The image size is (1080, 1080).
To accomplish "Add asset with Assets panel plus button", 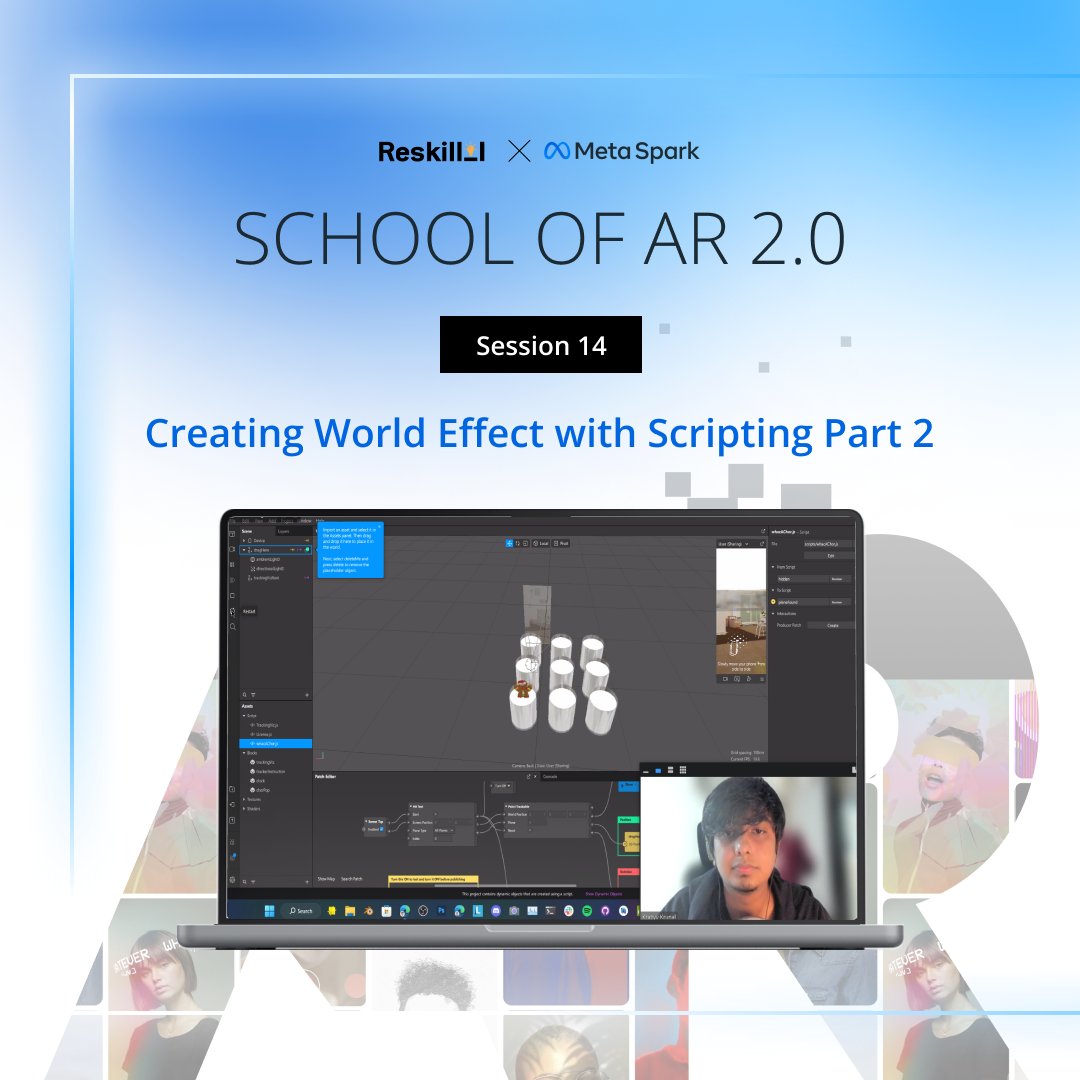I will click(x=307, y=882).
